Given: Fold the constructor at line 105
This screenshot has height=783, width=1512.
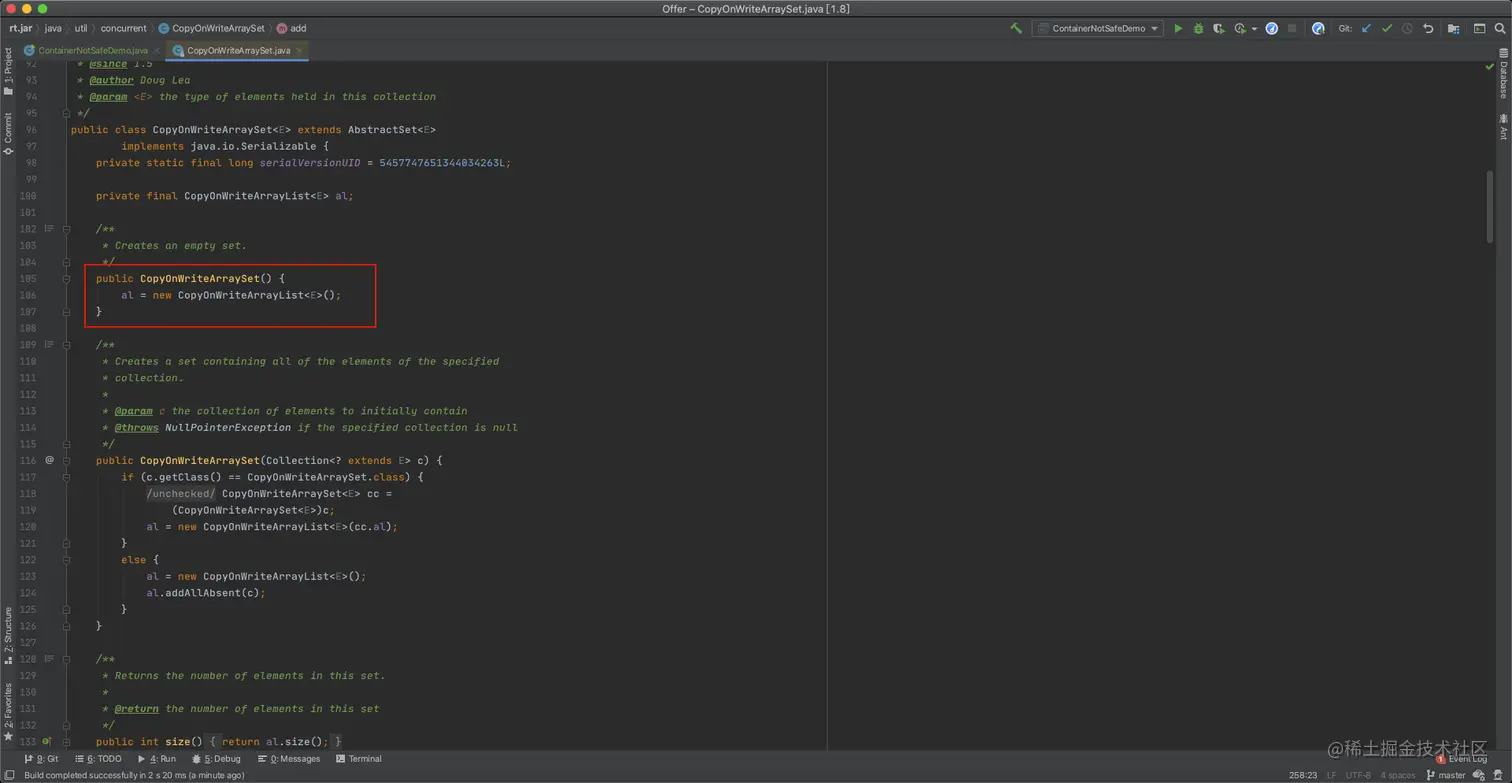Looking at the screenshot, I should [x=66, y=278].
